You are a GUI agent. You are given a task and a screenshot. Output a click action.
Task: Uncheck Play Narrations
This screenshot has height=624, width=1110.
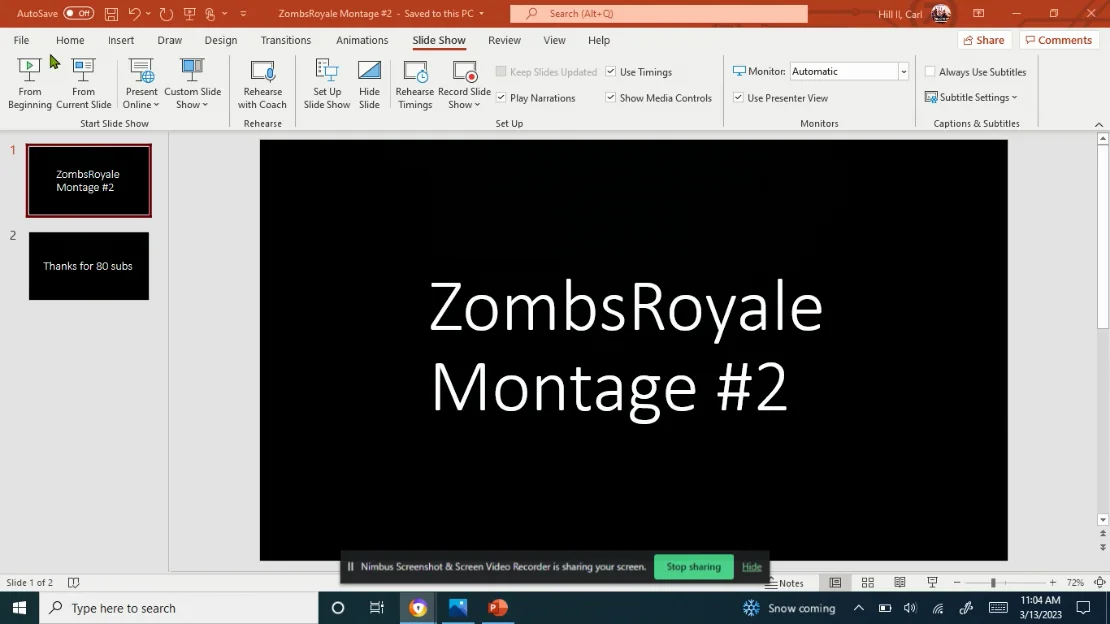[501, 98]
